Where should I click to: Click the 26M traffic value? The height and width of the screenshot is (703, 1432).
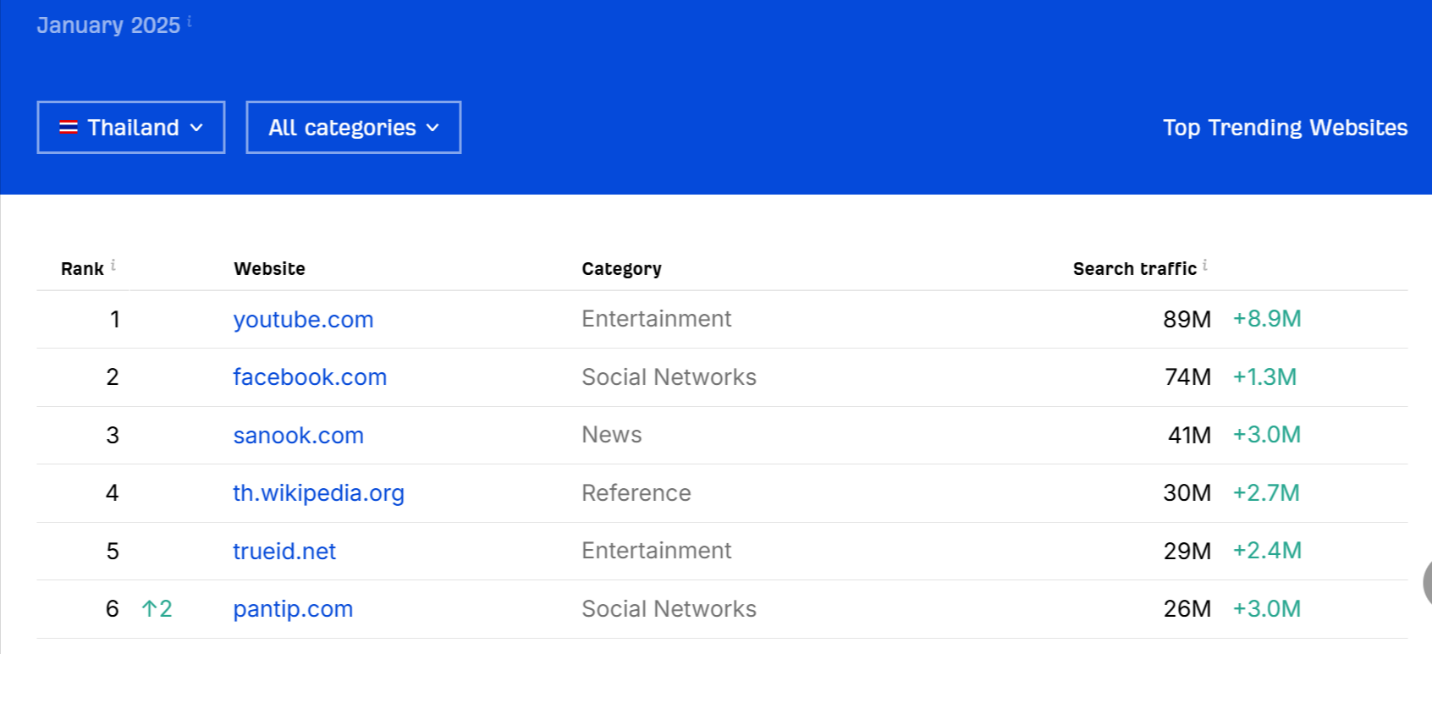click(1187, 609)
